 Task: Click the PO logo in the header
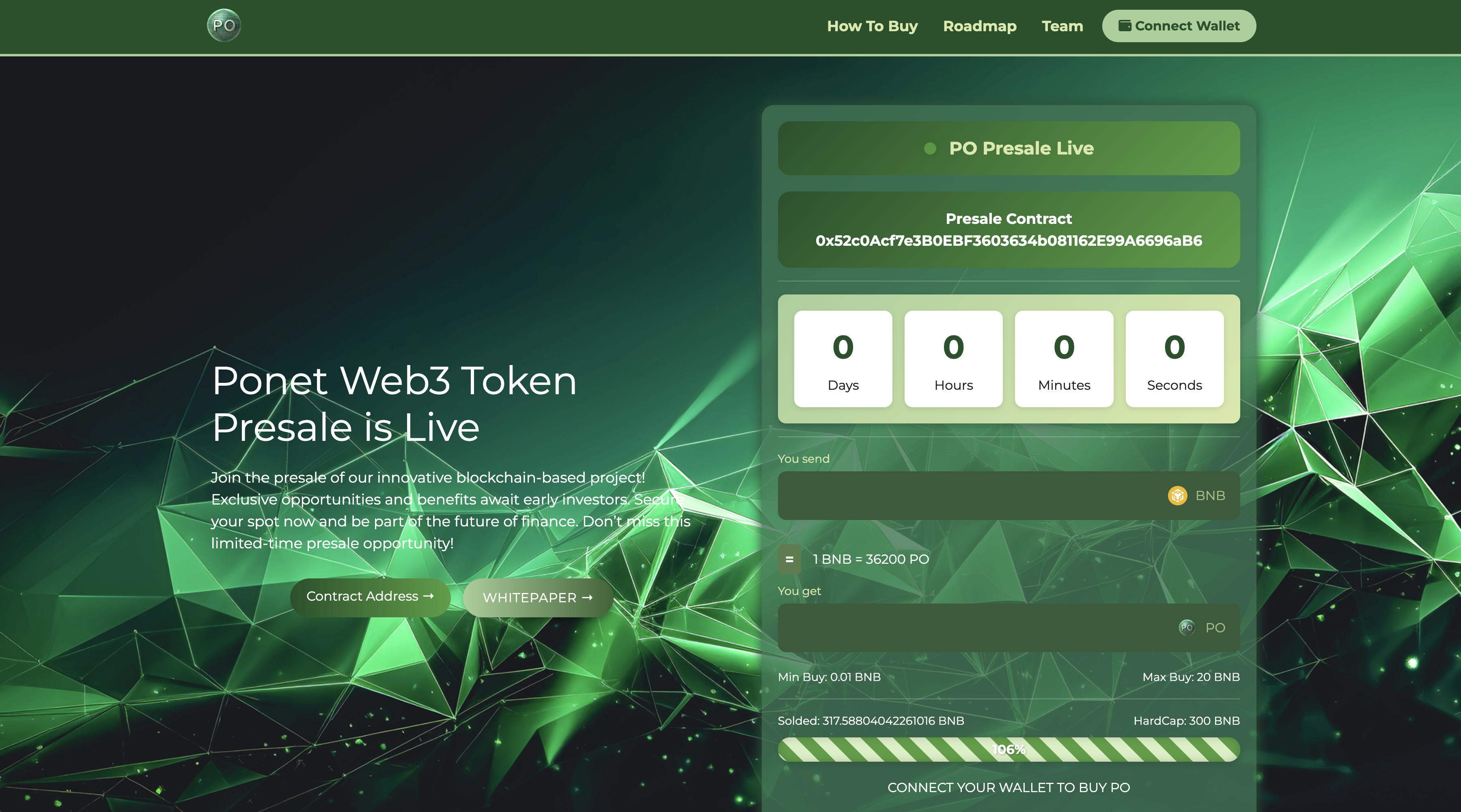pos(224,26)
